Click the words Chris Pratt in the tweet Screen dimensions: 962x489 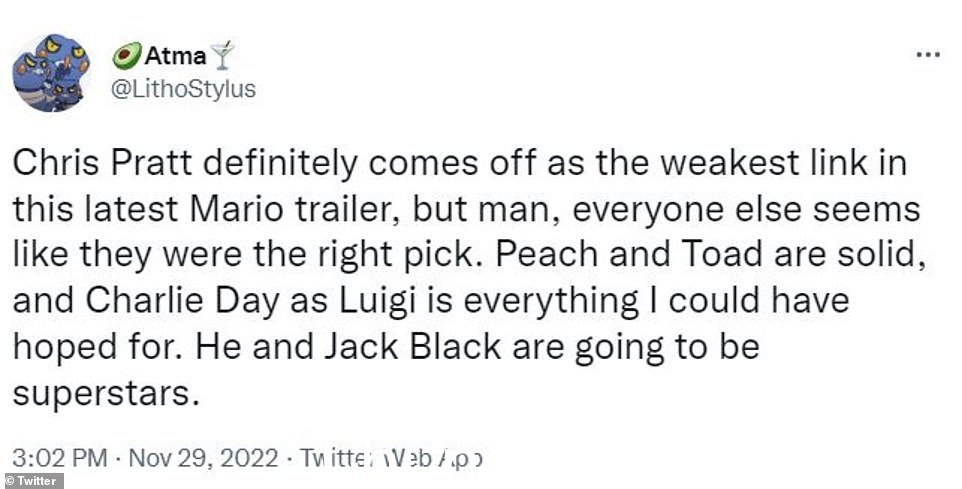pos(99,164)
